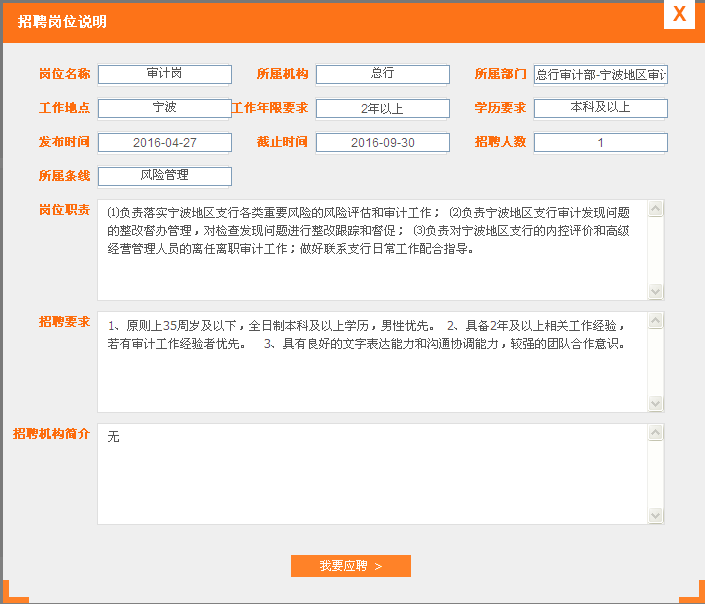Click the 工作地点 field showing 宁波
The width and height of the screenshot is (705, 604).
[x=165, y=108]
